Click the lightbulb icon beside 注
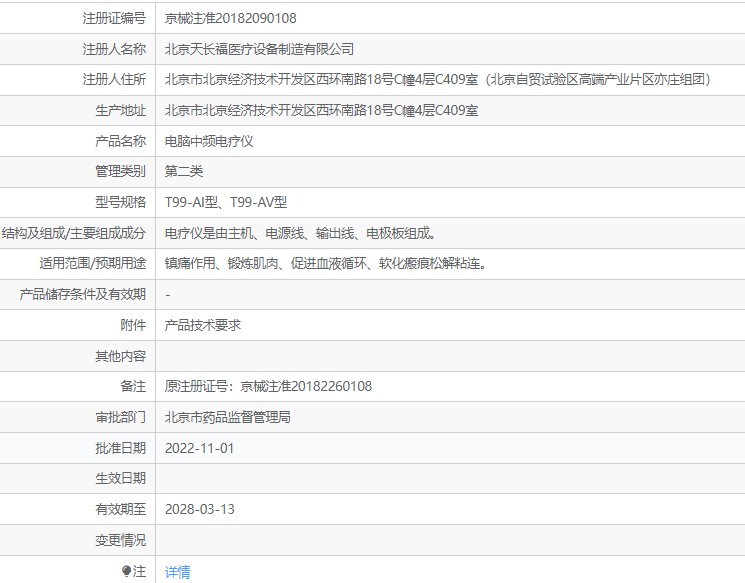The image size is (745, 583). pyautogui.click(x=126, y=571)
